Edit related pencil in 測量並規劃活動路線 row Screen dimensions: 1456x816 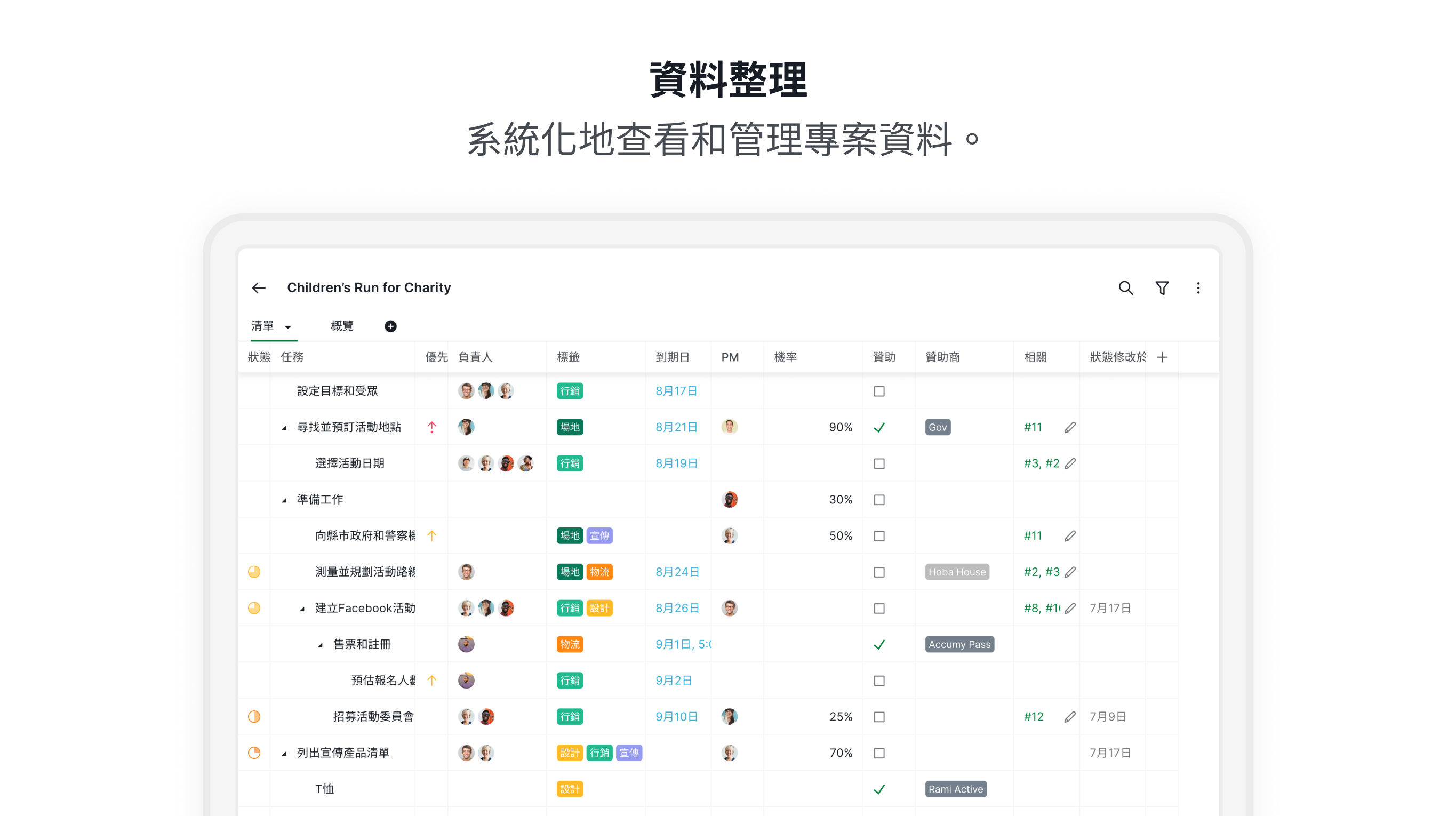click(x=1069, y=572)
